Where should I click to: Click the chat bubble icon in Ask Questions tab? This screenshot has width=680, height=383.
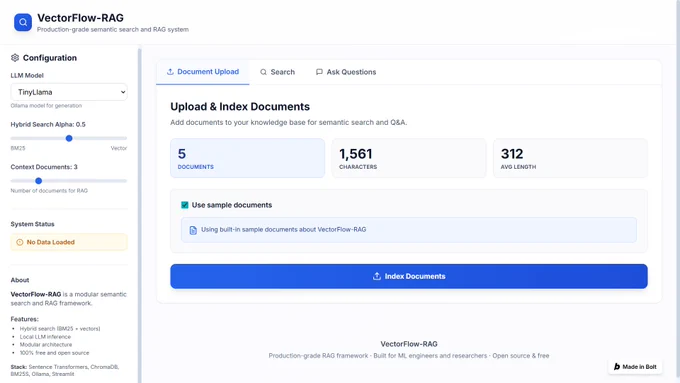click(319, 72)
